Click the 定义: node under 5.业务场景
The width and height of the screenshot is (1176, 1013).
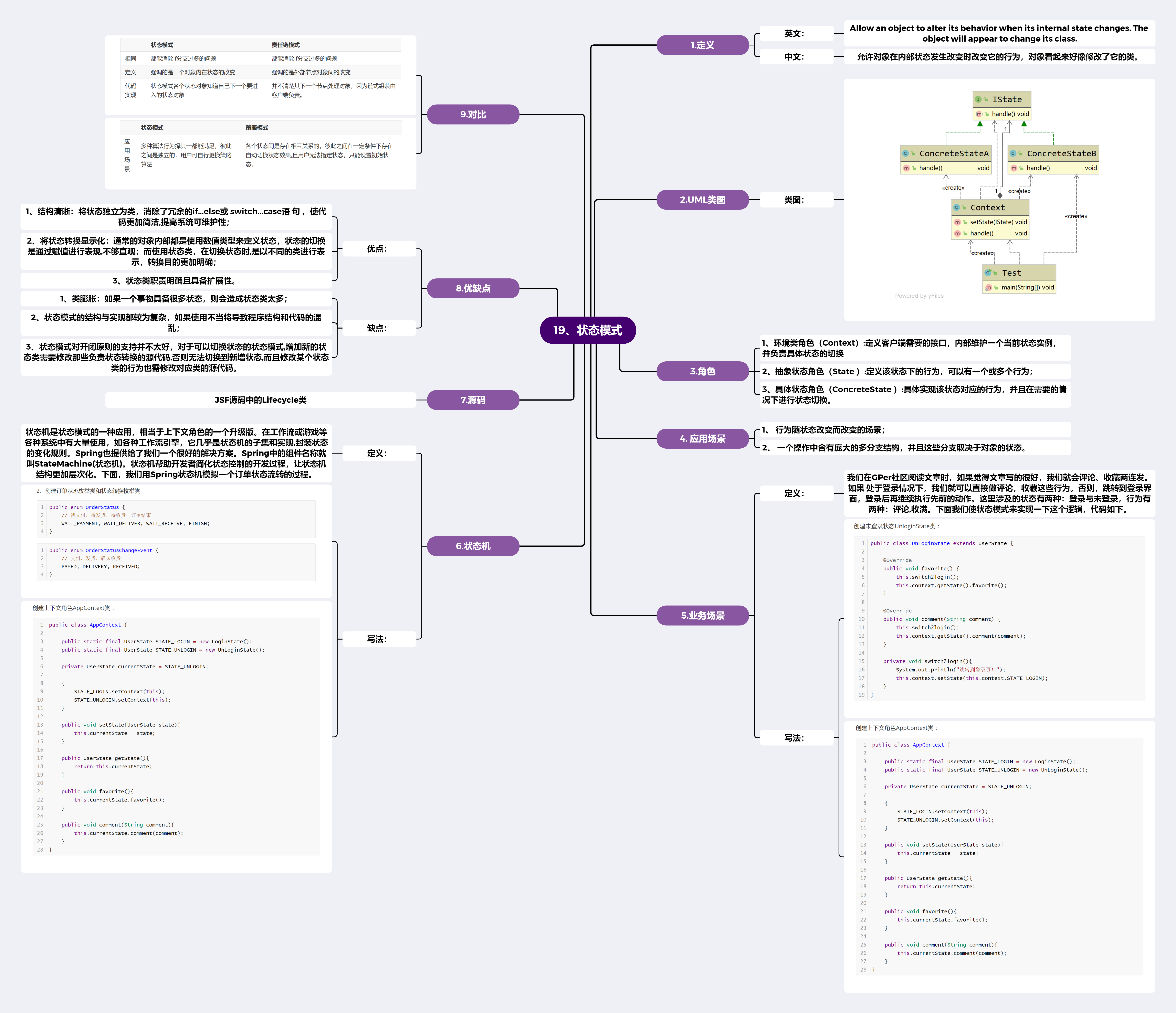point(797,494)
